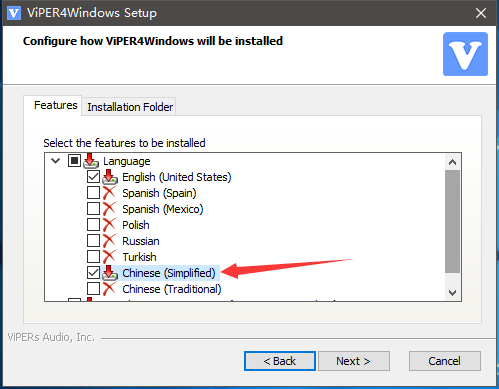Proceed with the Next button
This screenshot has height=389, width=499.
point(354,361)
